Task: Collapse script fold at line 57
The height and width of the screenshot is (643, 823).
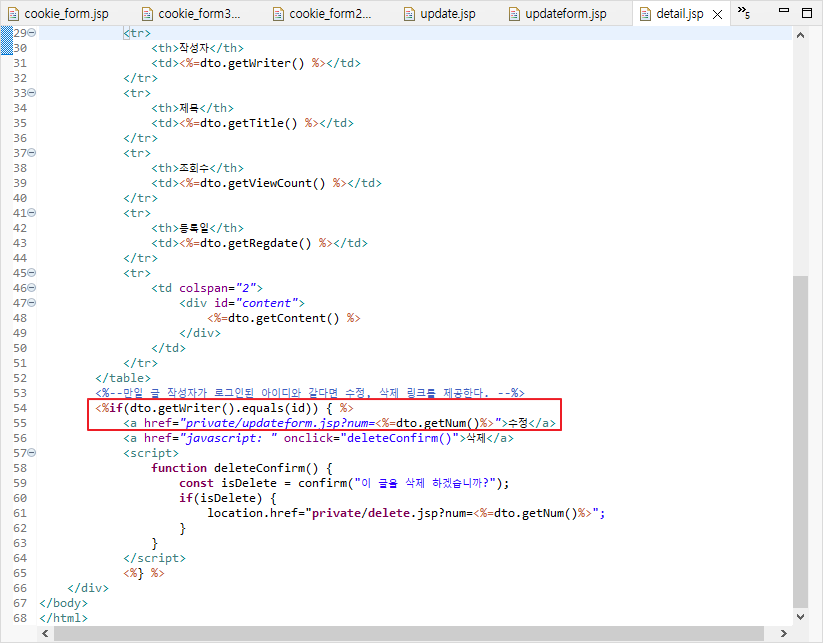Action: [31, 452]
